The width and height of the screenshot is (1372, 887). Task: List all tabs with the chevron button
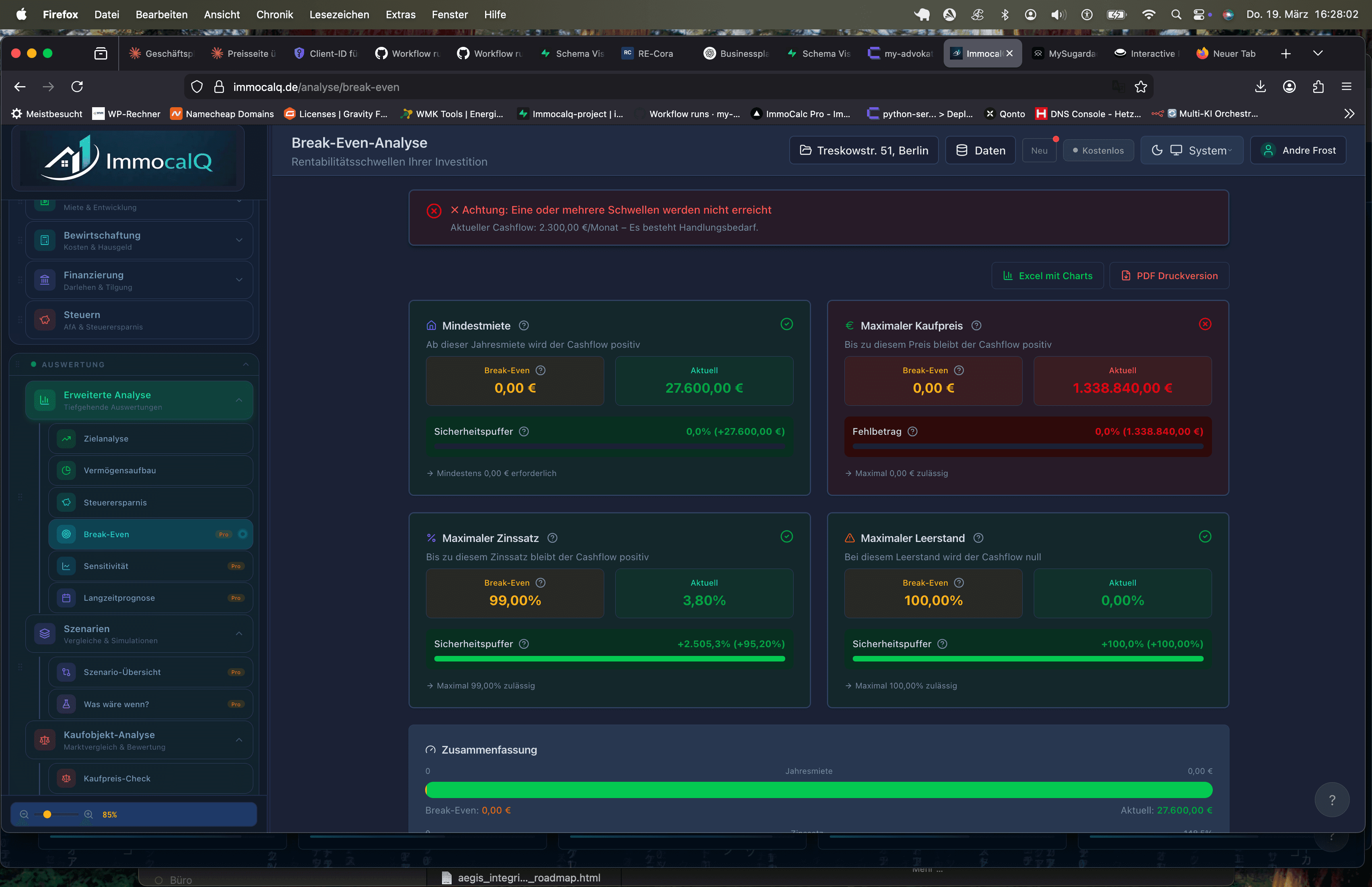coord(1318,54)
